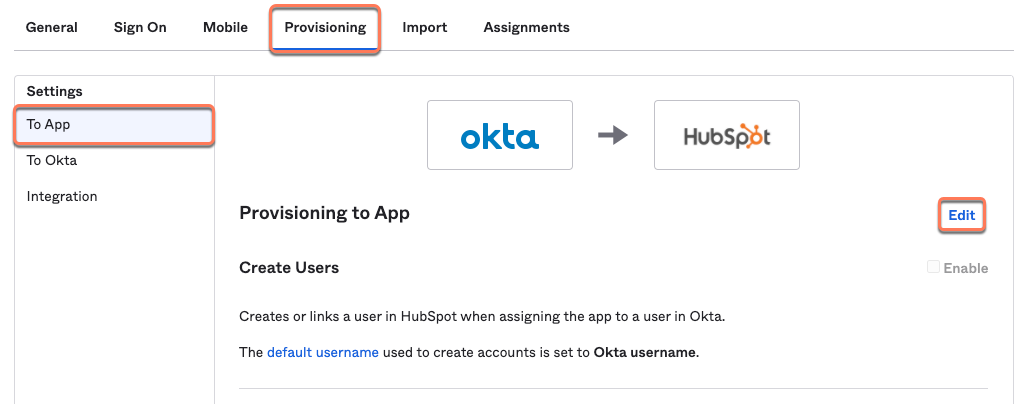The height and width of the screenshot is (404, 1024).
Task: Click the Settings sidebar header
Action: click(x=55, y=91)
